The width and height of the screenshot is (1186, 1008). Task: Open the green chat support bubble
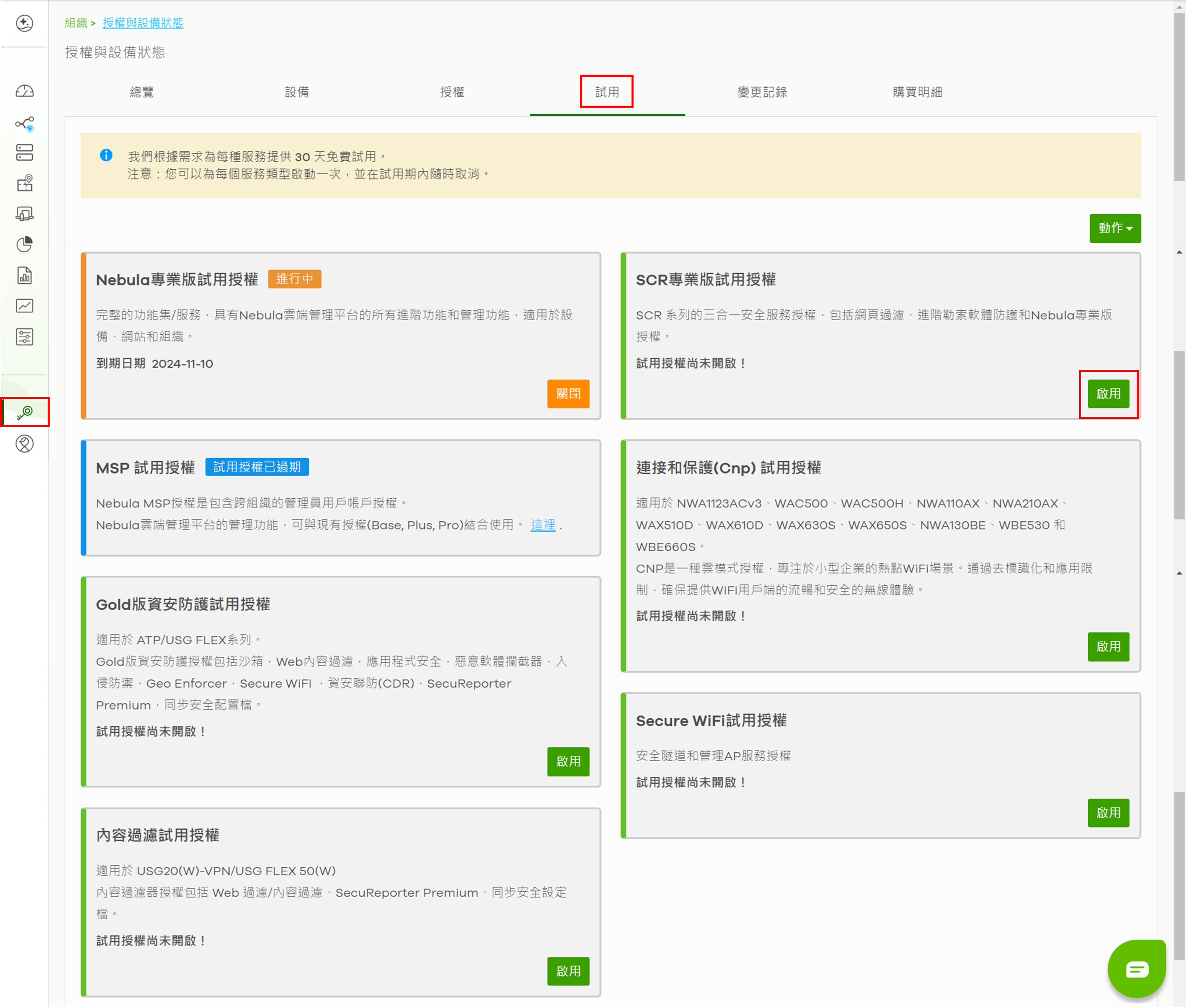pyautogui.click(x=1136, y=969)
